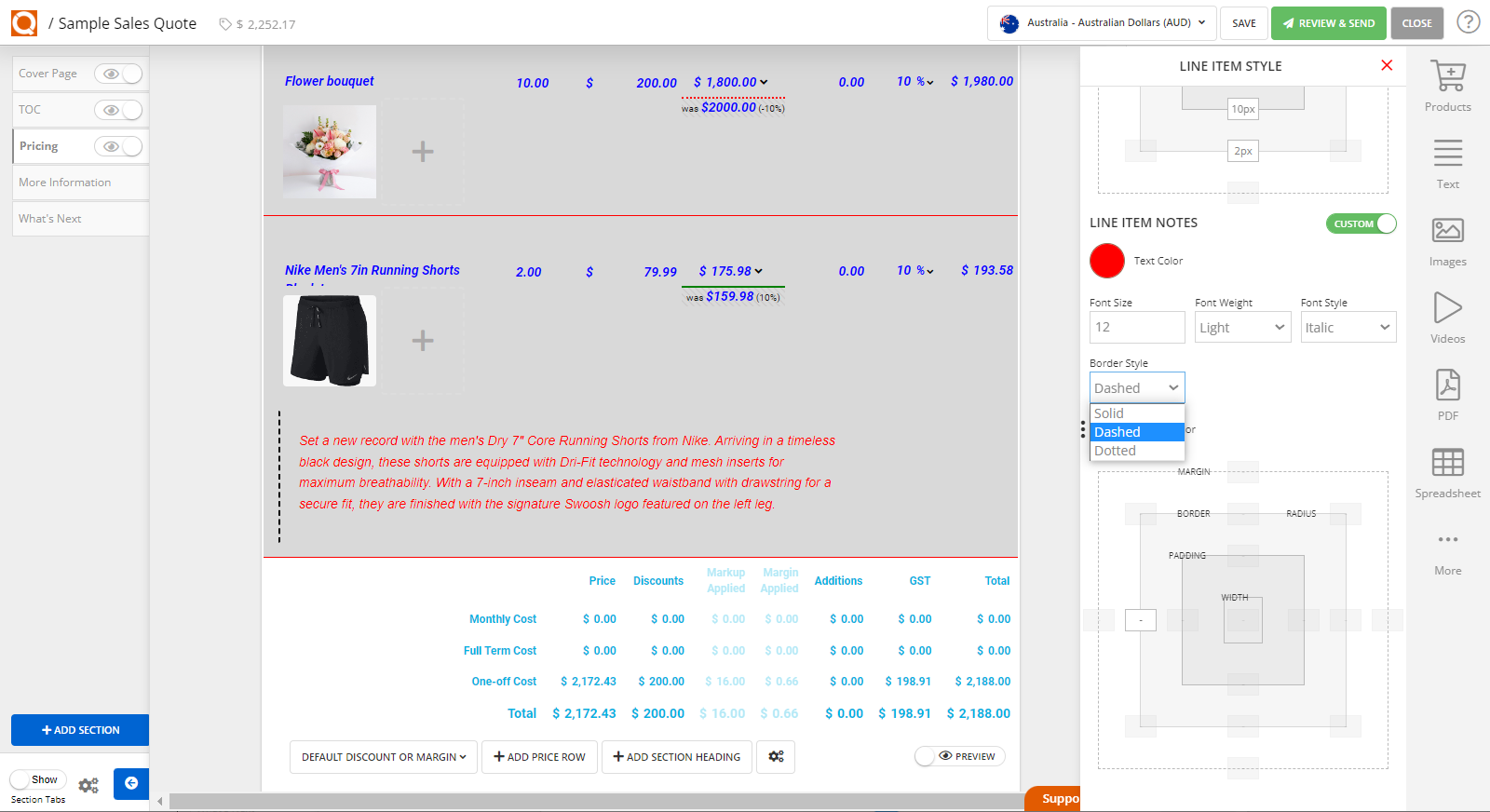Open pricing table settings gear icon
This screenshot has height=812, width=1490.
pos(776,757)
